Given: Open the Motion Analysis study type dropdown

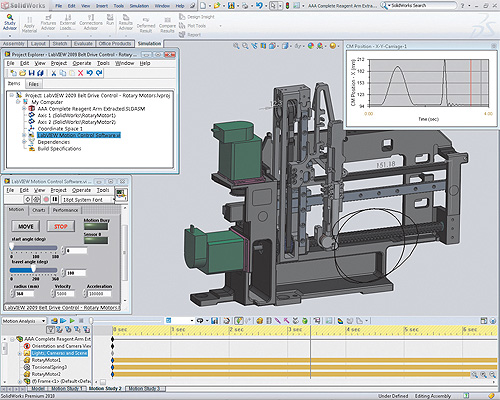Looking at the screenshot, I should tap(24, 321).
